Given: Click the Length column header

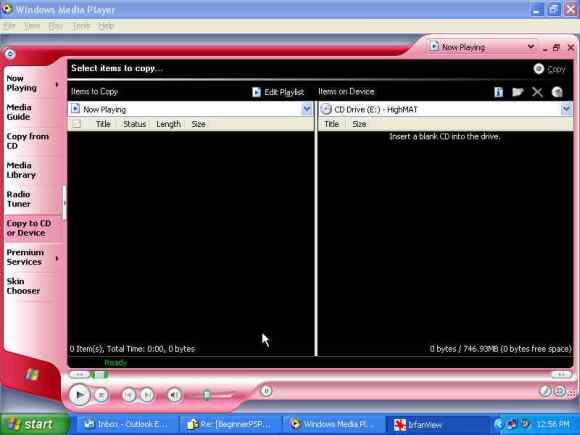Looking at the screenshot, I should point(169,124).
